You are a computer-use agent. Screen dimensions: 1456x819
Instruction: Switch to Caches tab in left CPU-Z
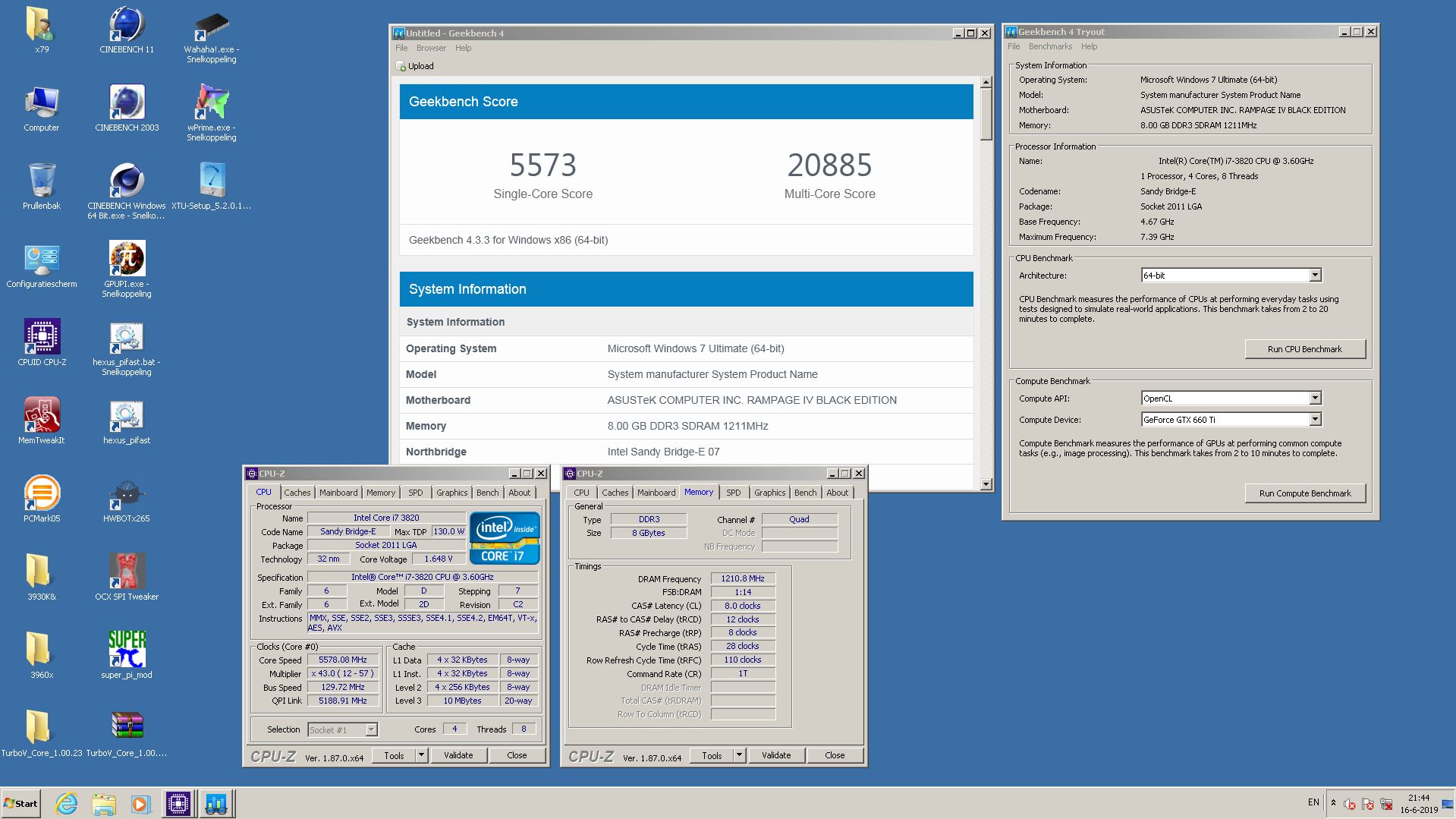pos(297,493)
